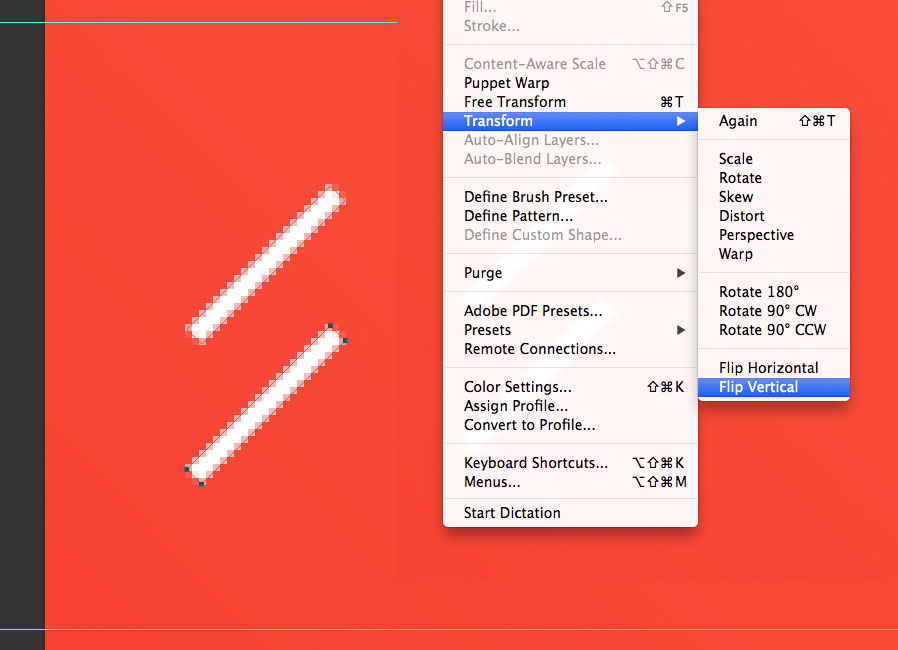898x650 pixels.
Task: Enter Warp transform mode
Action: [x=735, y=253]
